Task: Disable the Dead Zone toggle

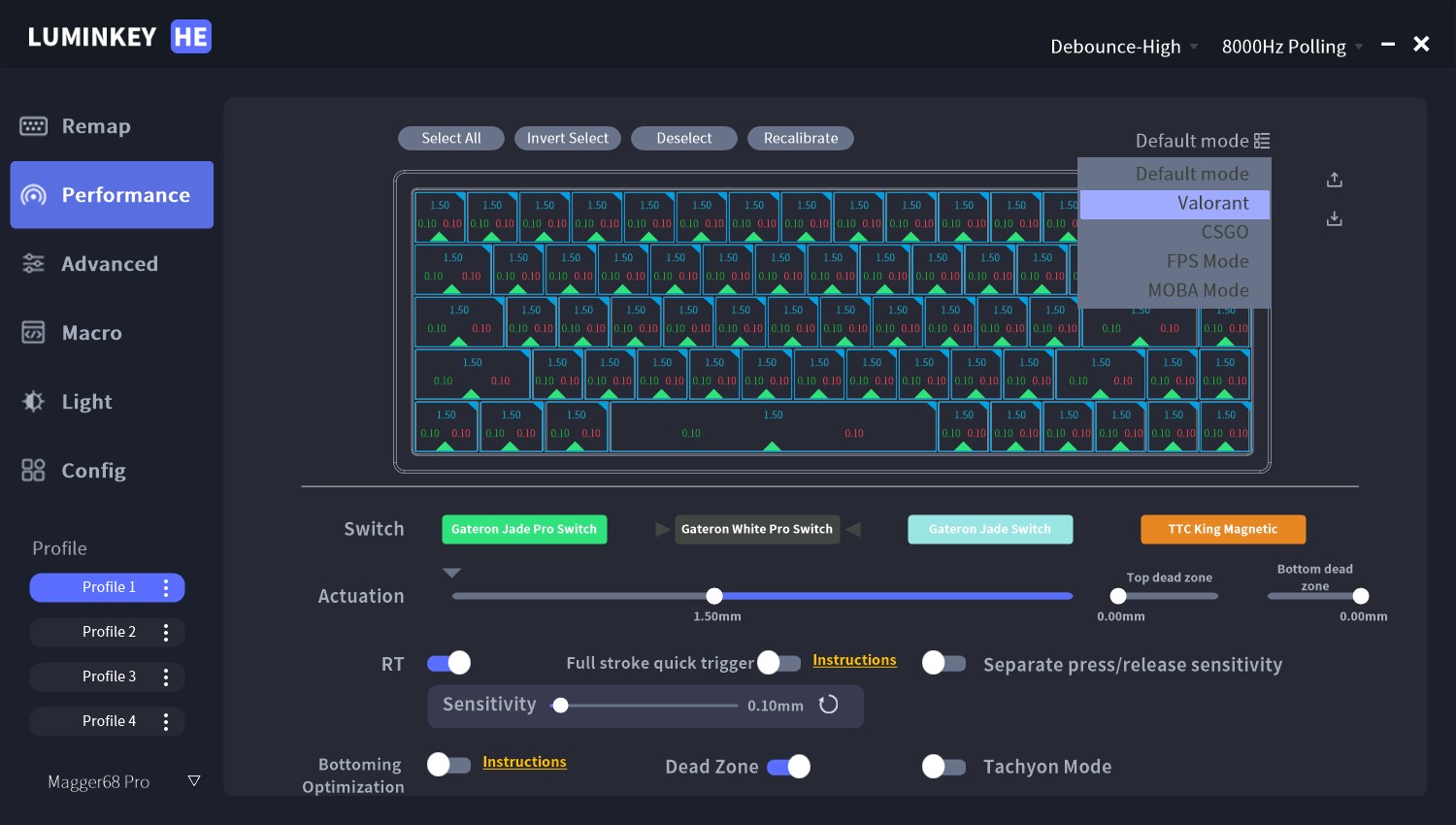Action: pyautogui.click(x=788, y=767)
